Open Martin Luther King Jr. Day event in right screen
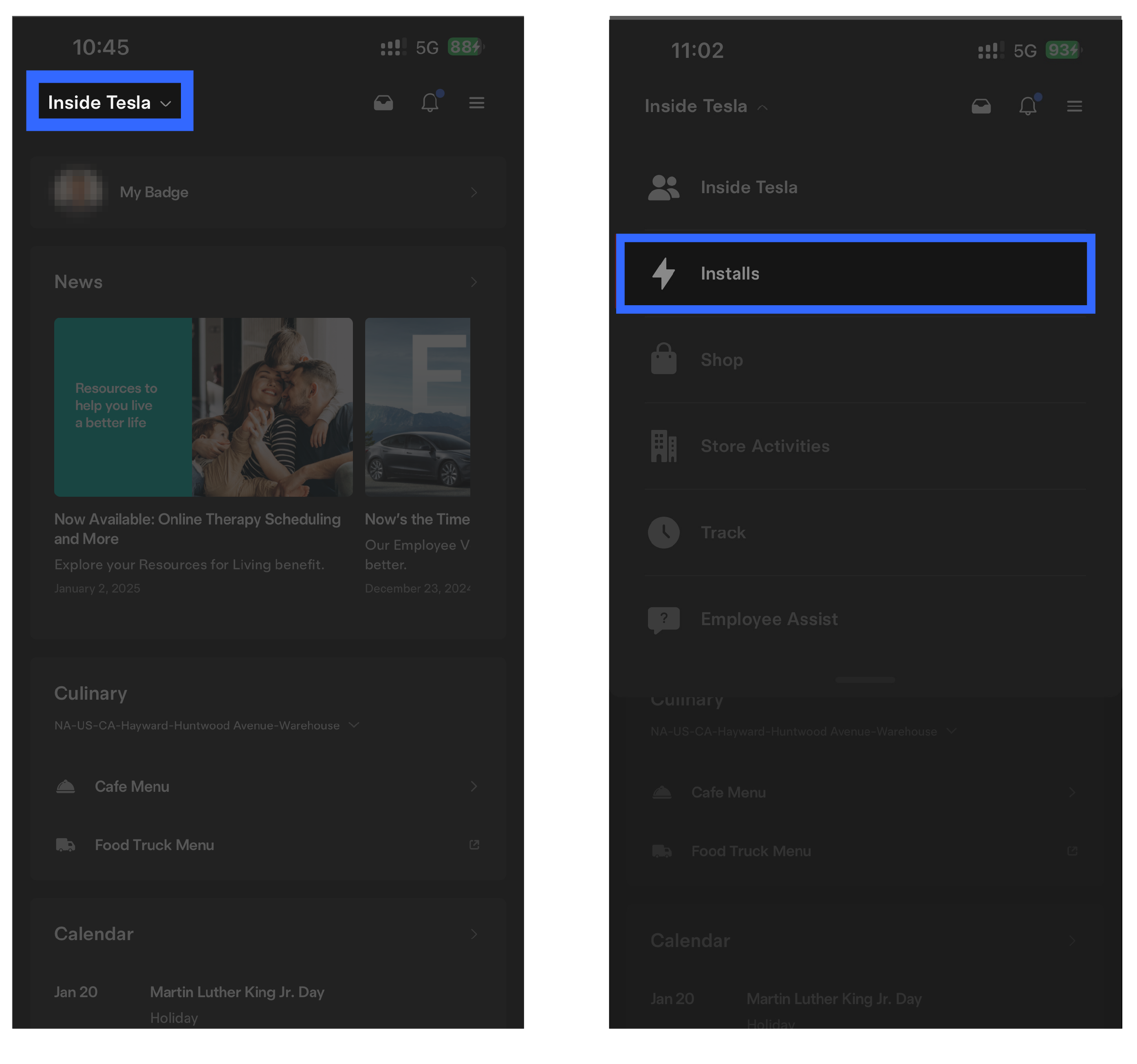This screenshot has width=1137, height=1064. [x=834, y=999]
